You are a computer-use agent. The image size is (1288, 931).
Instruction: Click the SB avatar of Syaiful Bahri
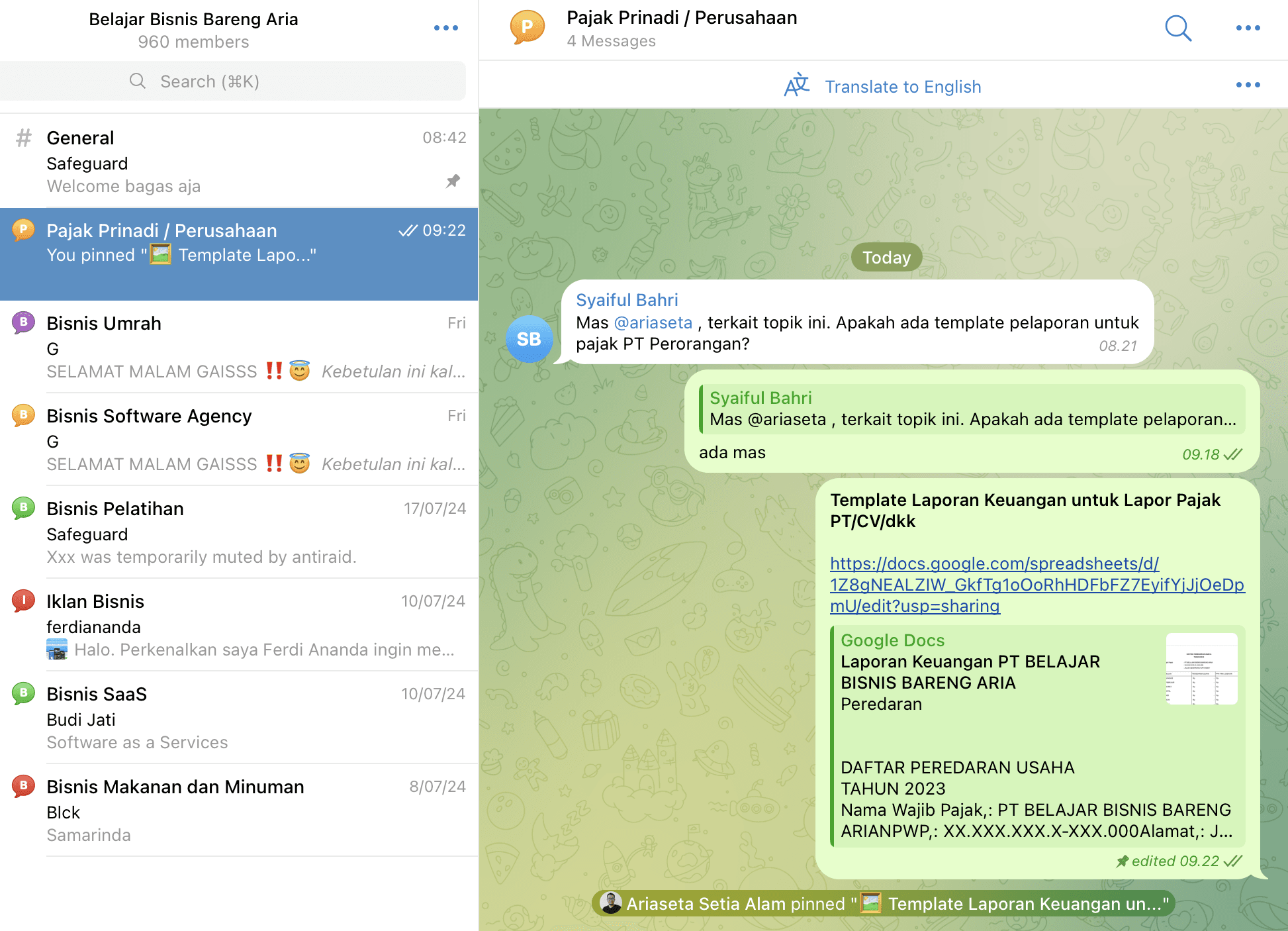(x=529, y=339)
